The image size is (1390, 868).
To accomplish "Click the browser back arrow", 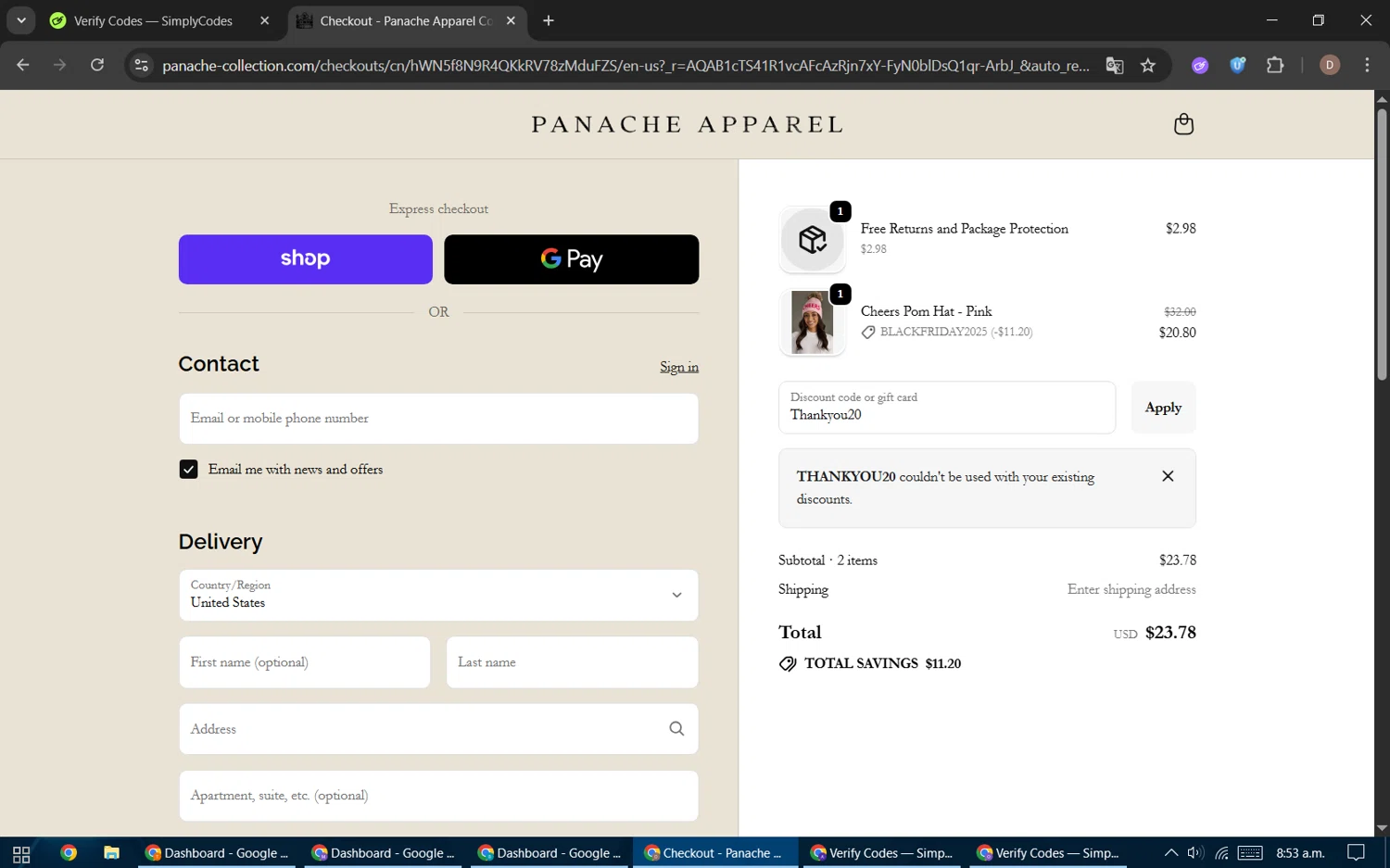I will tap(23, 65).
